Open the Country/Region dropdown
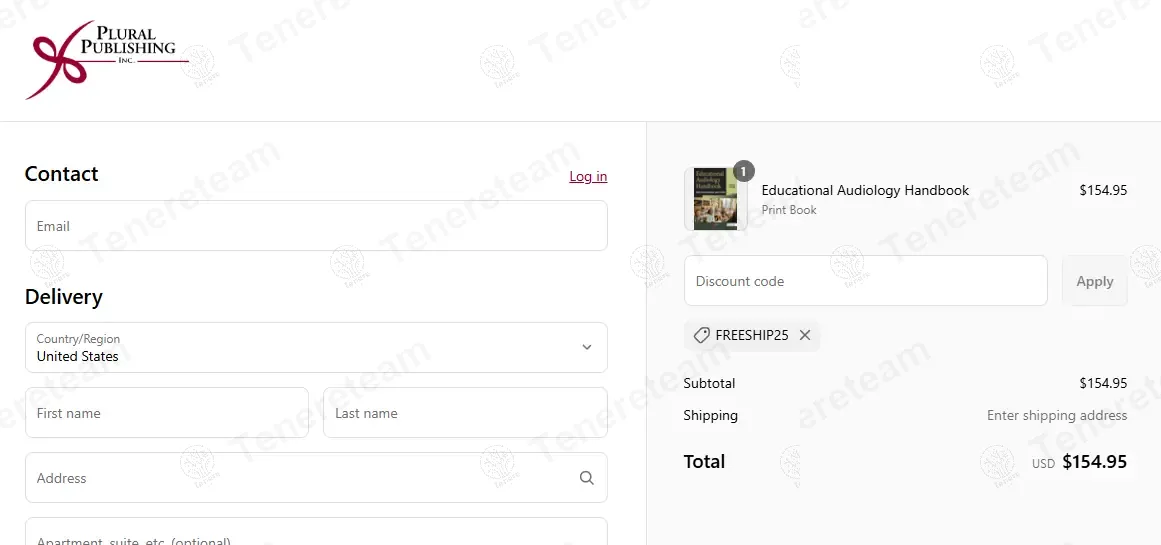 (316, 347)
